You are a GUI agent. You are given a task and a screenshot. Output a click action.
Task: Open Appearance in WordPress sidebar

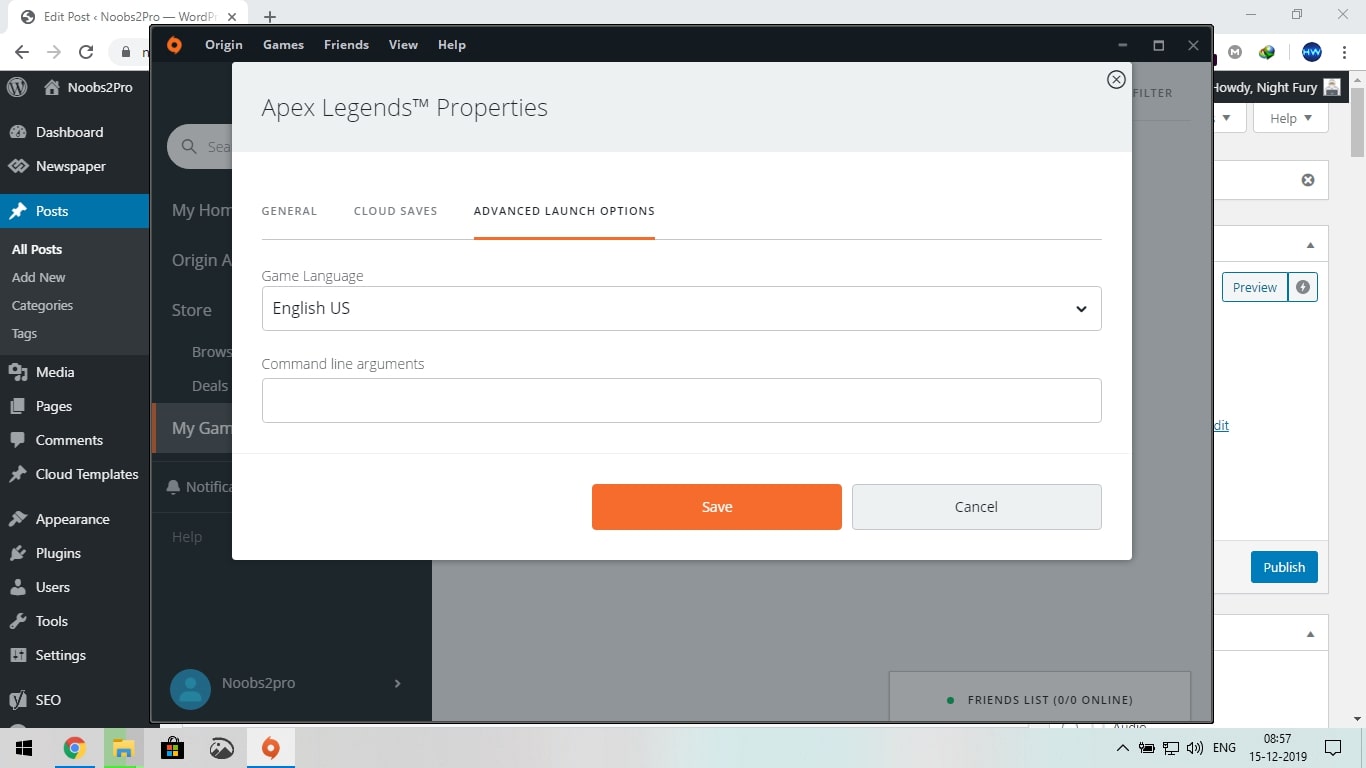(x=74, y=519)
